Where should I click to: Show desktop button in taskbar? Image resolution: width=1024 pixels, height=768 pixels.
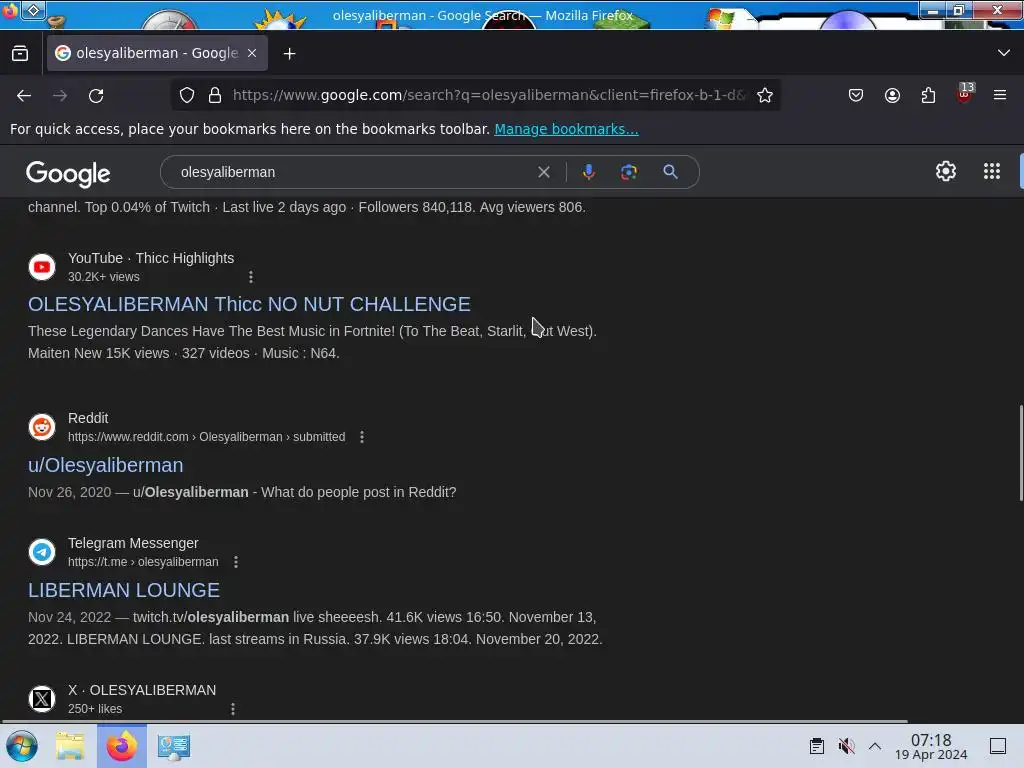click(x=998, y=746)
